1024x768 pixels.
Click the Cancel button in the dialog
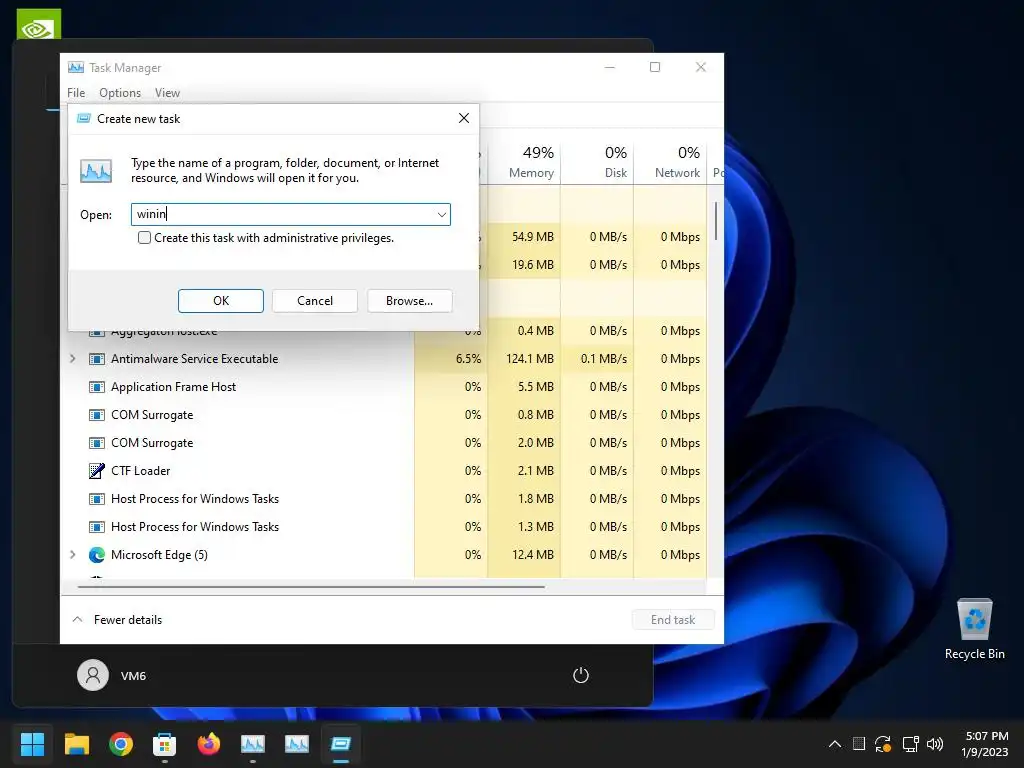(315, 300)
